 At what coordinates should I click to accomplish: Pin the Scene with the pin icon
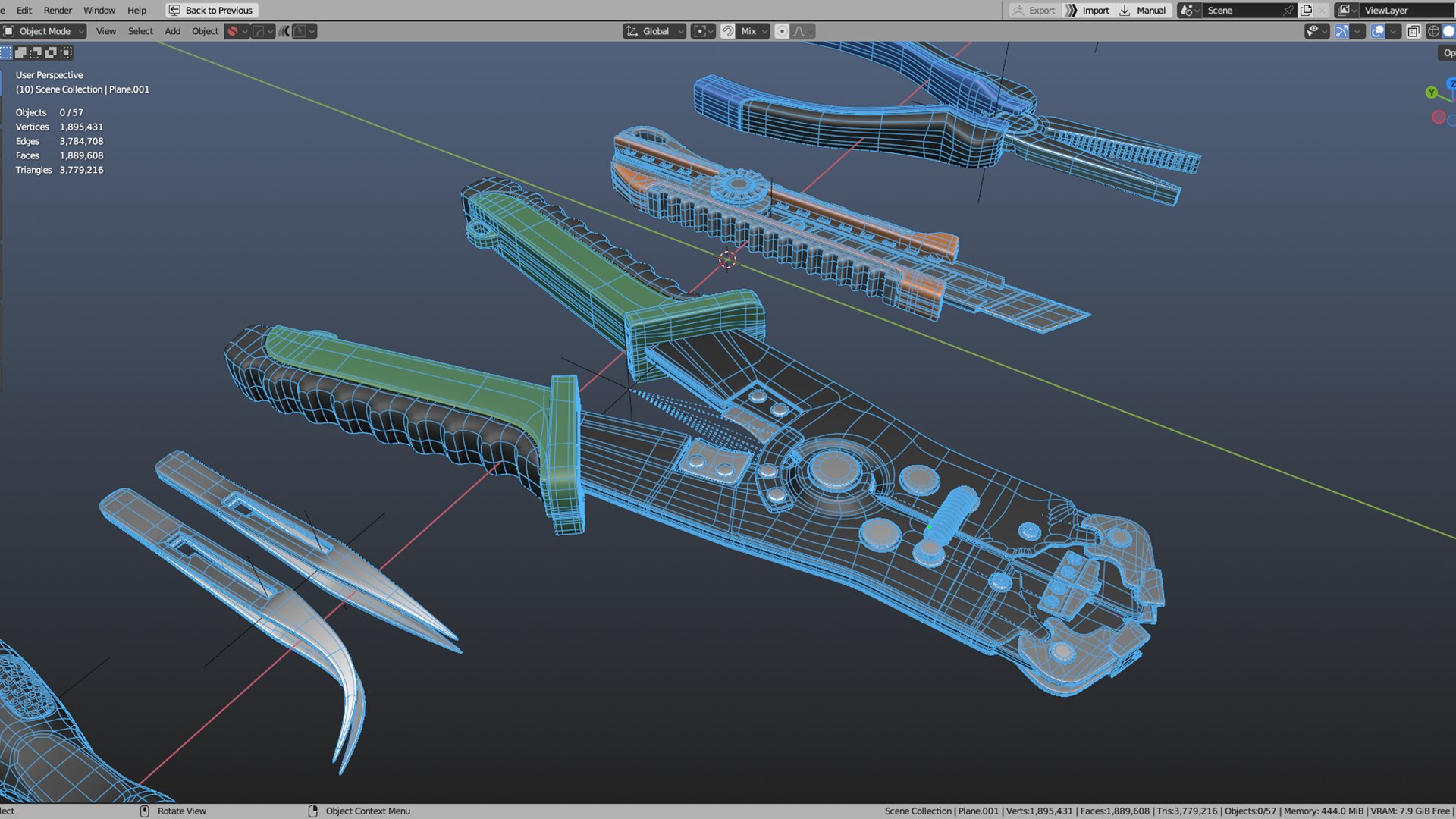coord(1288,10)
